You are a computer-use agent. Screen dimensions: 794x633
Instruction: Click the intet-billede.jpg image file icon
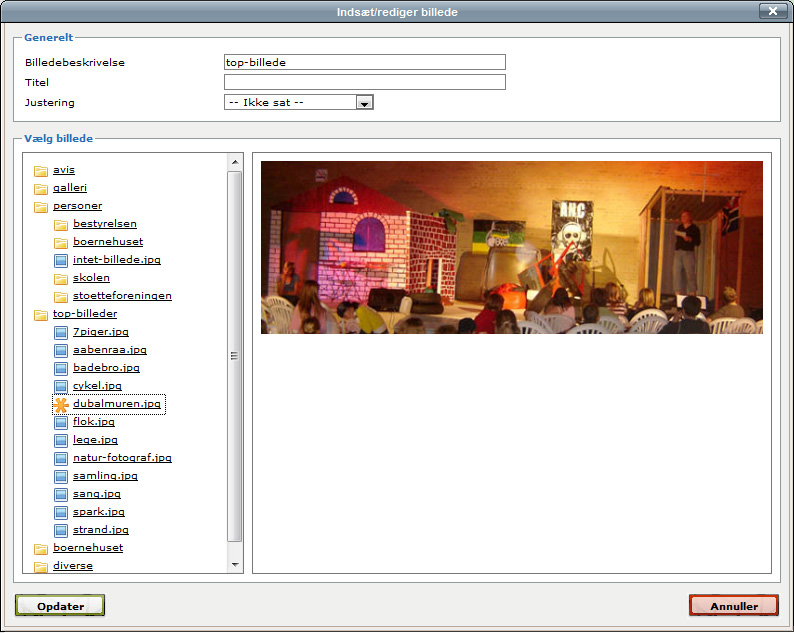61,260
